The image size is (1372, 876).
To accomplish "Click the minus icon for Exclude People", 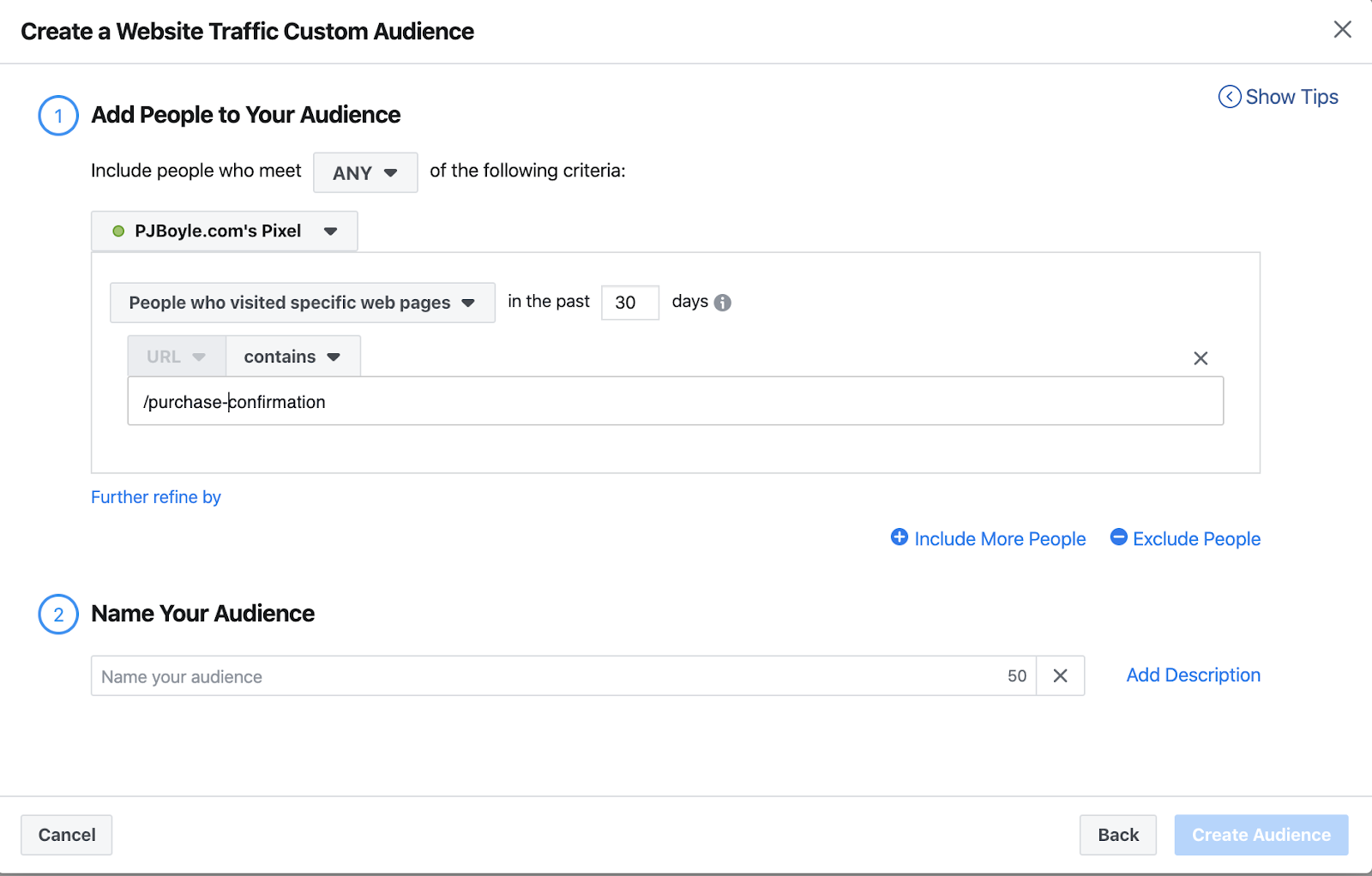I will tap(1118, 537).
